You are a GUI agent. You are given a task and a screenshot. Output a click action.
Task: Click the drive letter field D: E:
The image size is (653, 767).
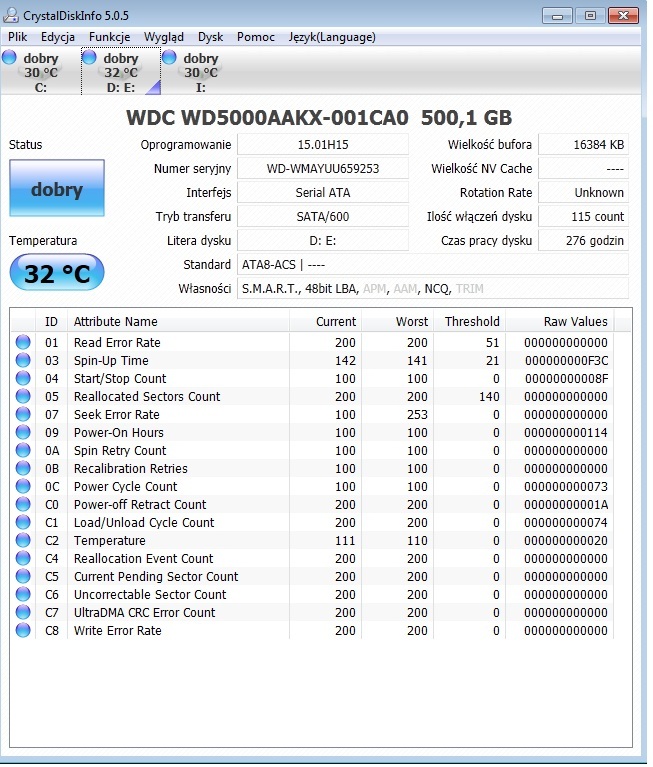(323, 241)
